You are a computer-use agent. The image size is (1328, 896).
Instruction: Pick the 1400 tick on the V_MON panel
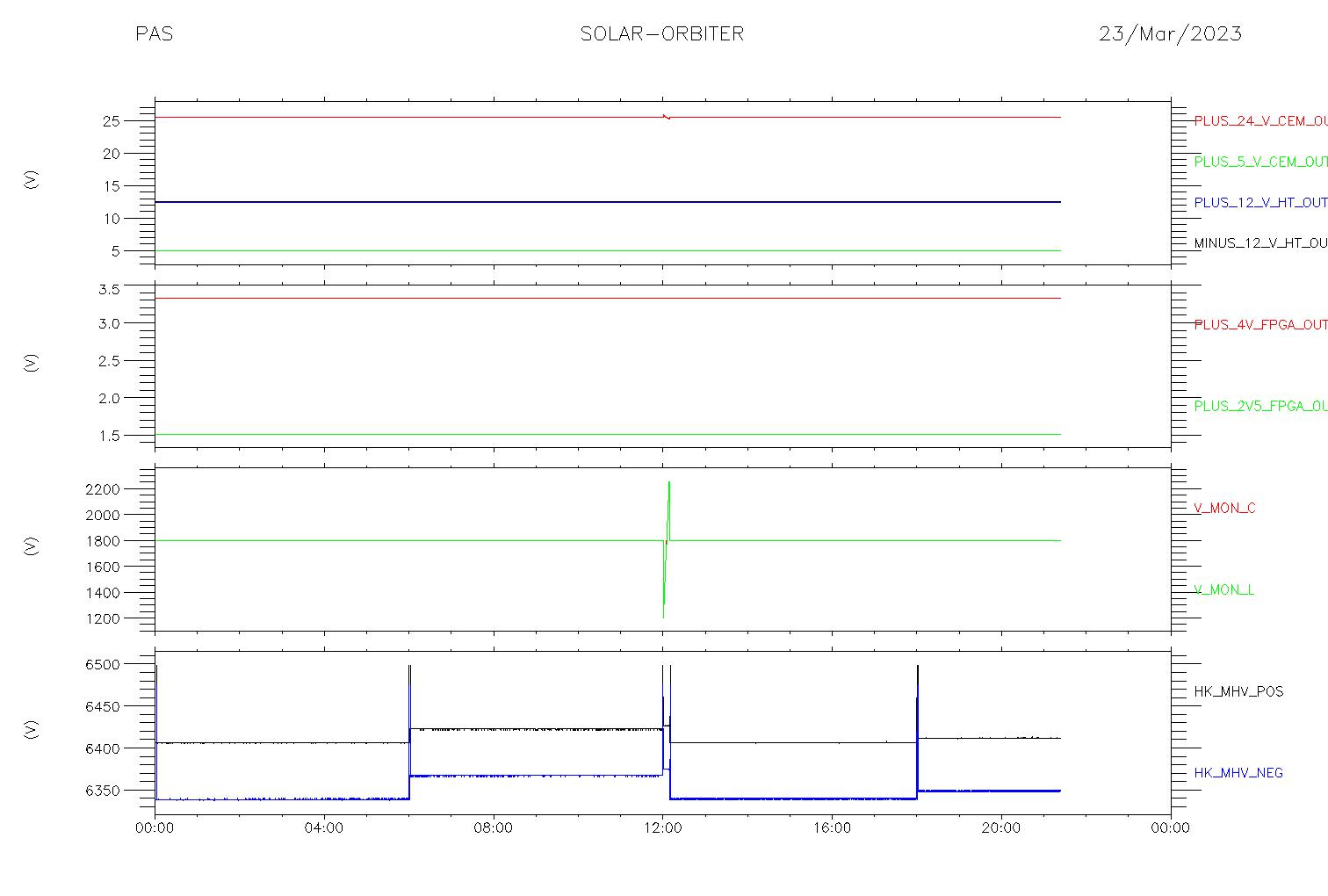[x=103, y=593]
